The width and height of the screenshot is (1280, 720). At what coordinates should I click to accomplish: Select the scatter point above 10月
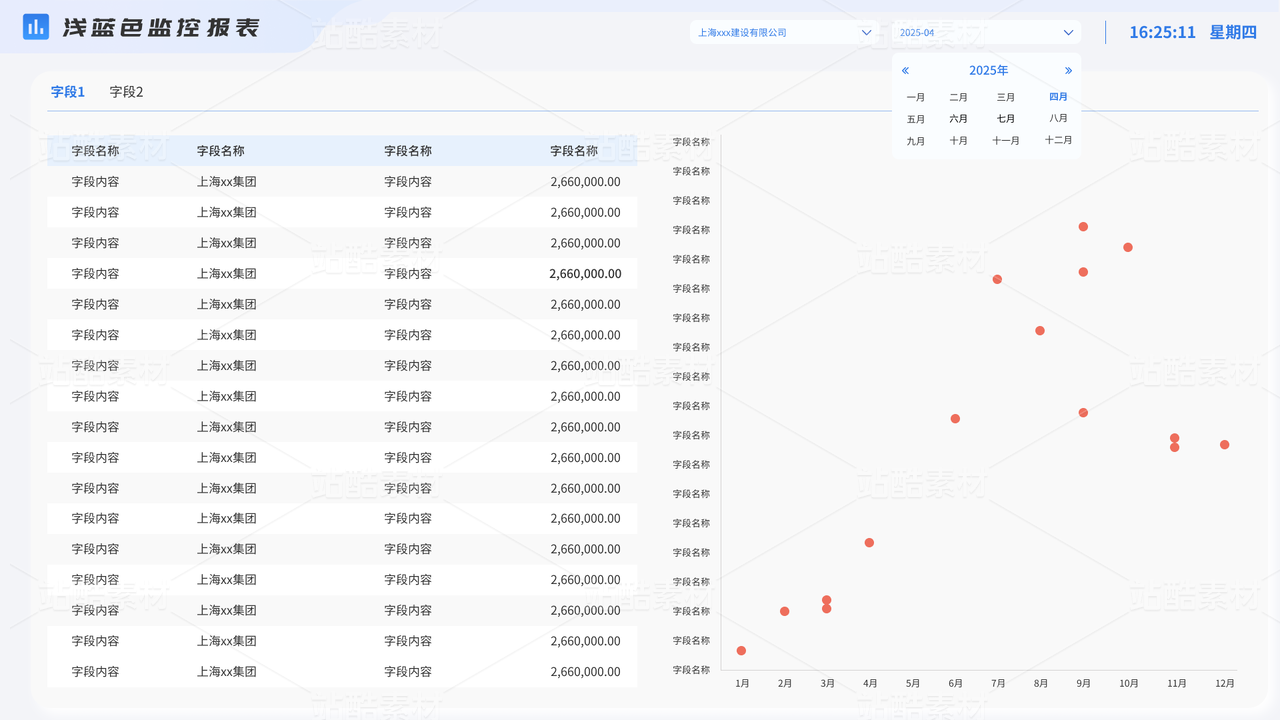pos(1128,247)
